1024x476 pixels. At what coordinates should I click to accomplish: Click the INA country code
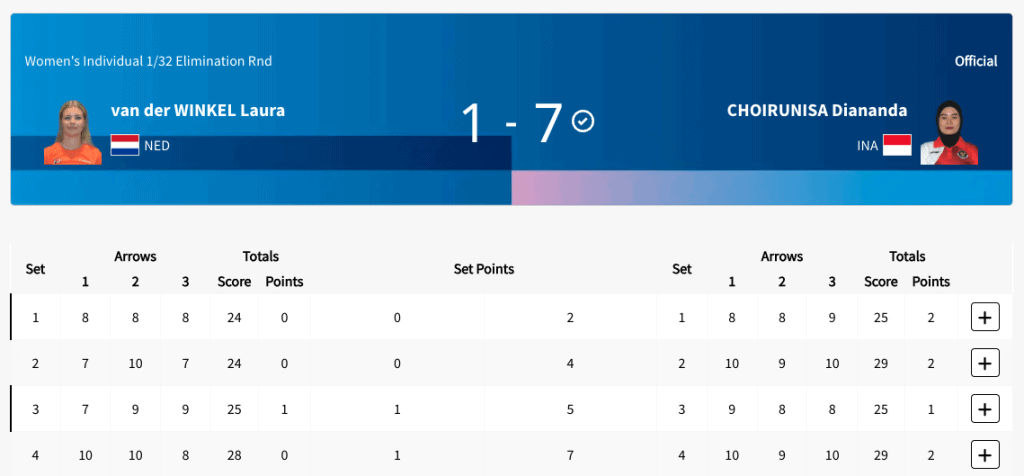click(x=866, y=146)
